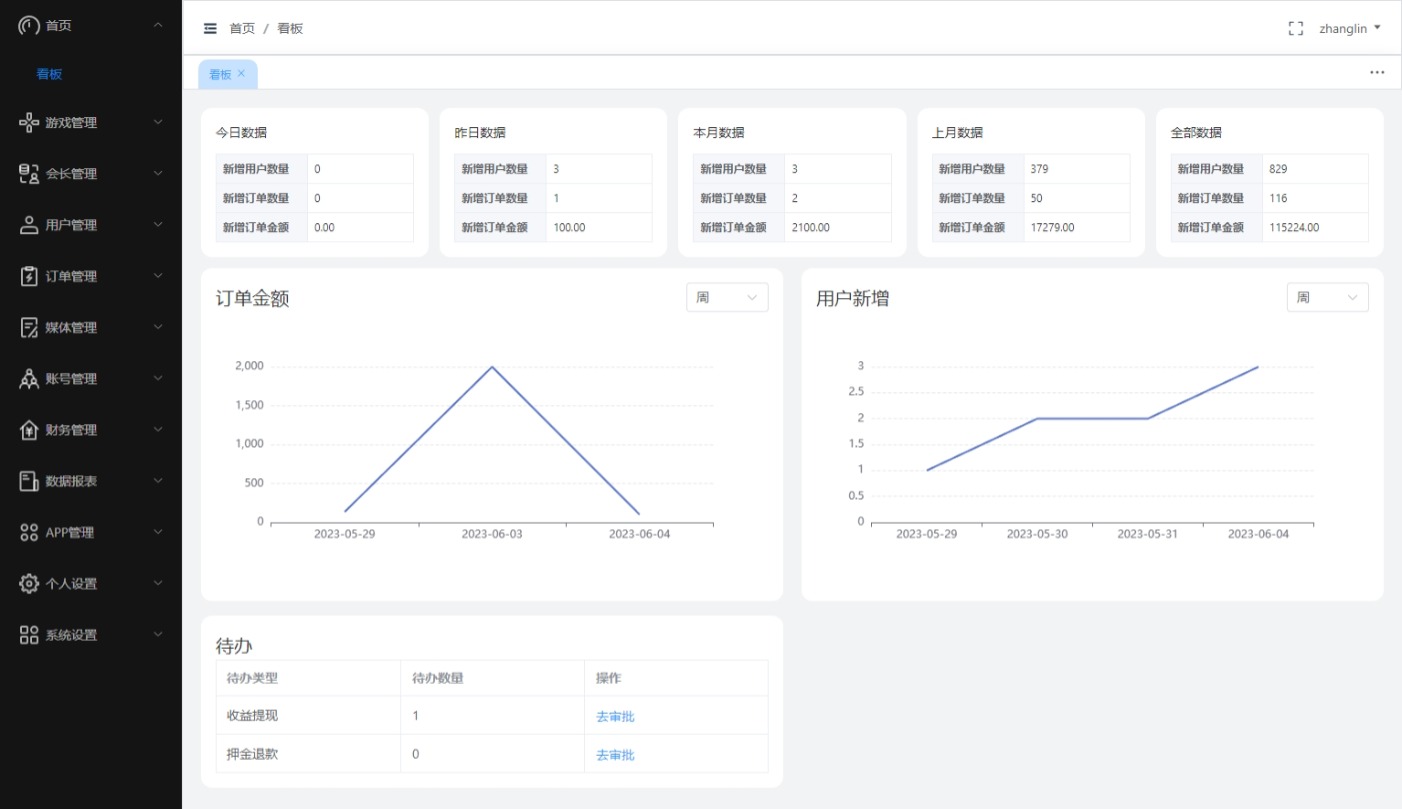
Task: Click the 本月数据 order amount 2100.00
Action: 810,227
